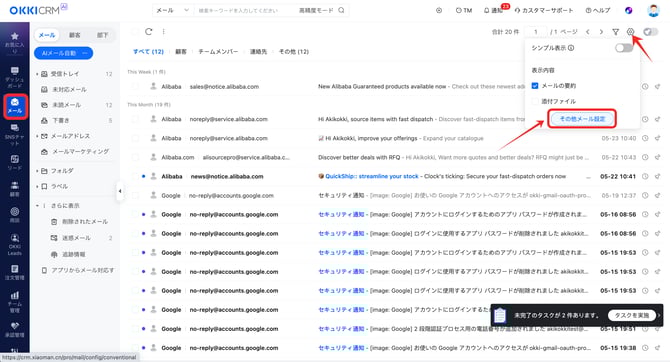Click the filter funnel icon

pyautogui.click(x=615, y=32)
